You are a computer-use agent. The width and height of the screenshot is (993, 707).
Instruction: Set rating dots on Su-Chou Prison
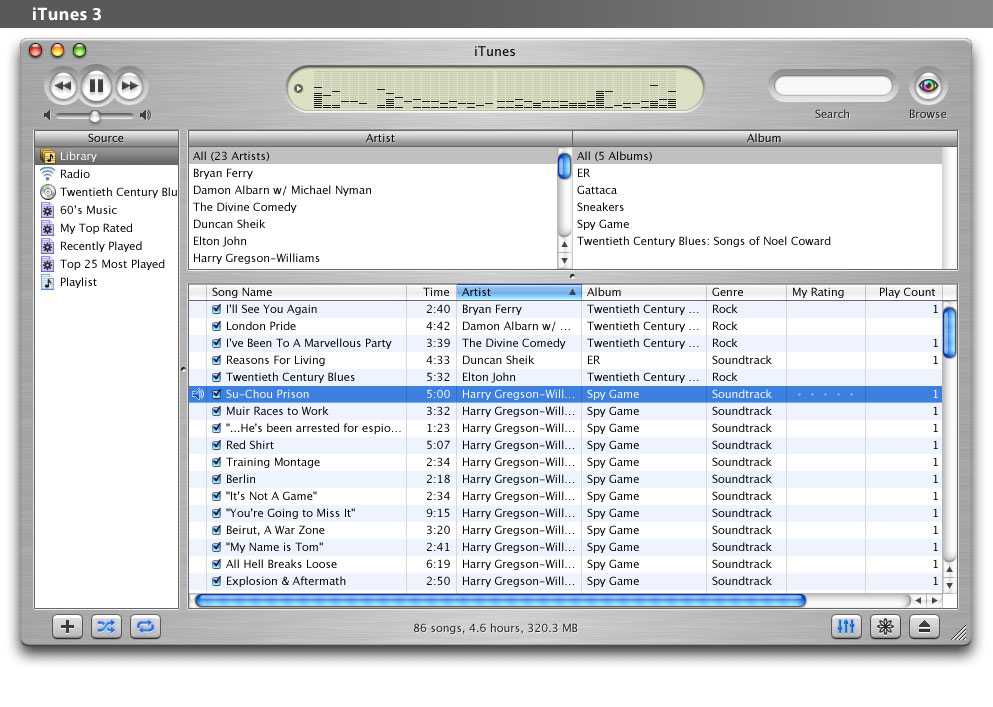click(825, 394)
